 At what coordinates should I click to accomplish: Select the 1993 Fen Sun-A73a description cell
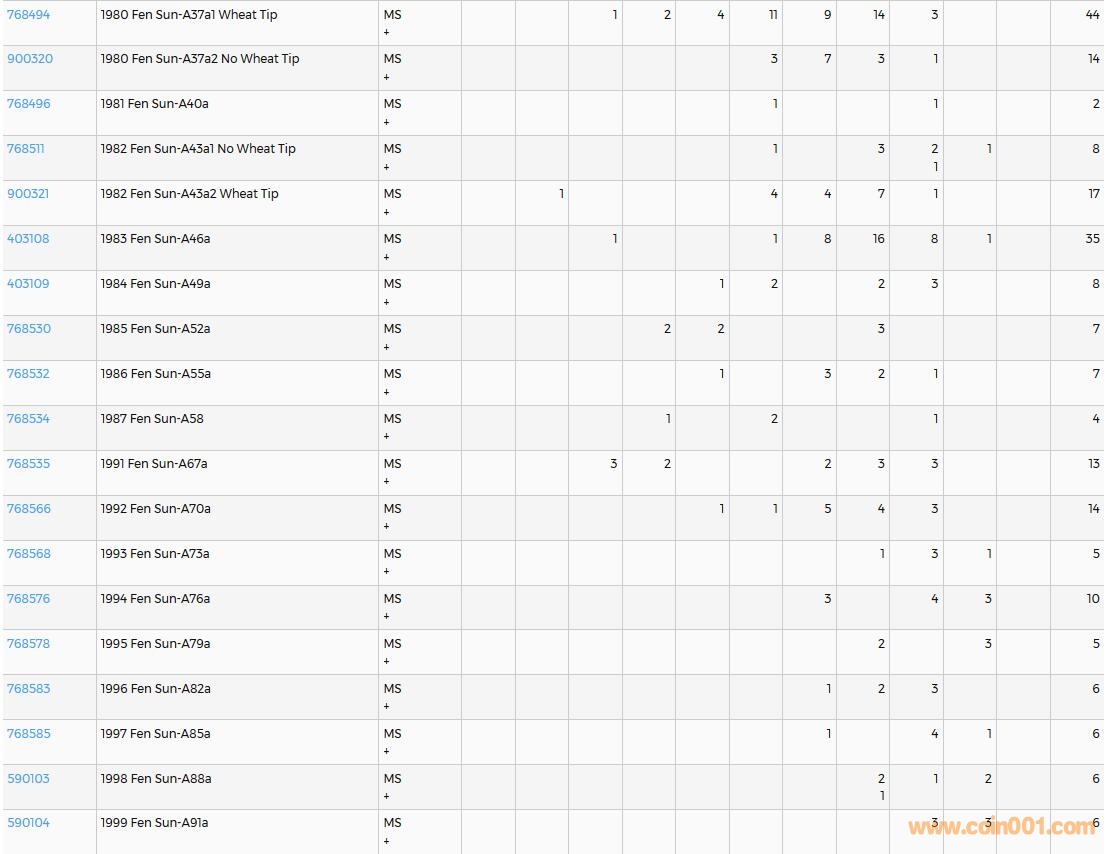155,554
